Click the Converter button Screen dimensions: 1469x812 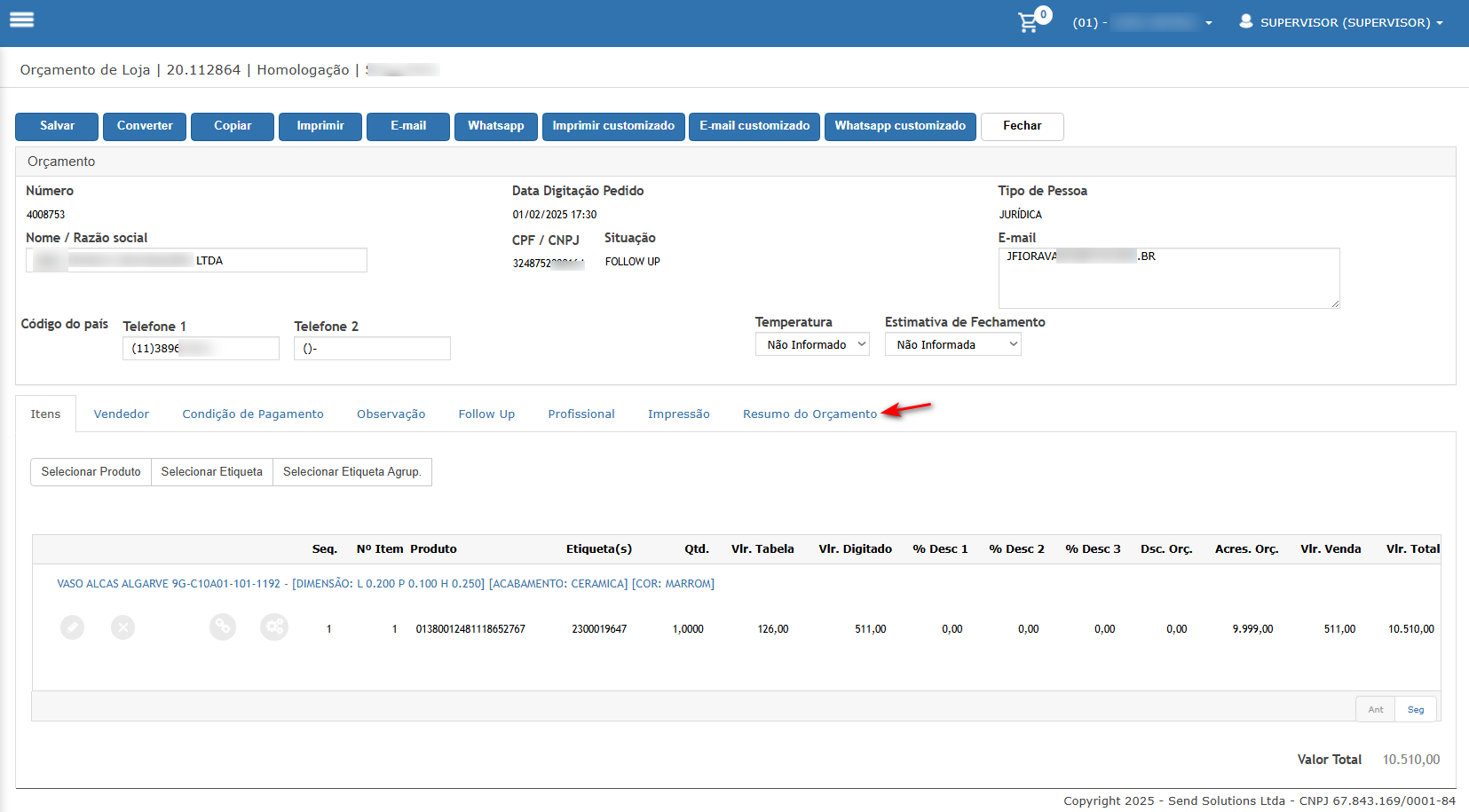coord(145,126)
